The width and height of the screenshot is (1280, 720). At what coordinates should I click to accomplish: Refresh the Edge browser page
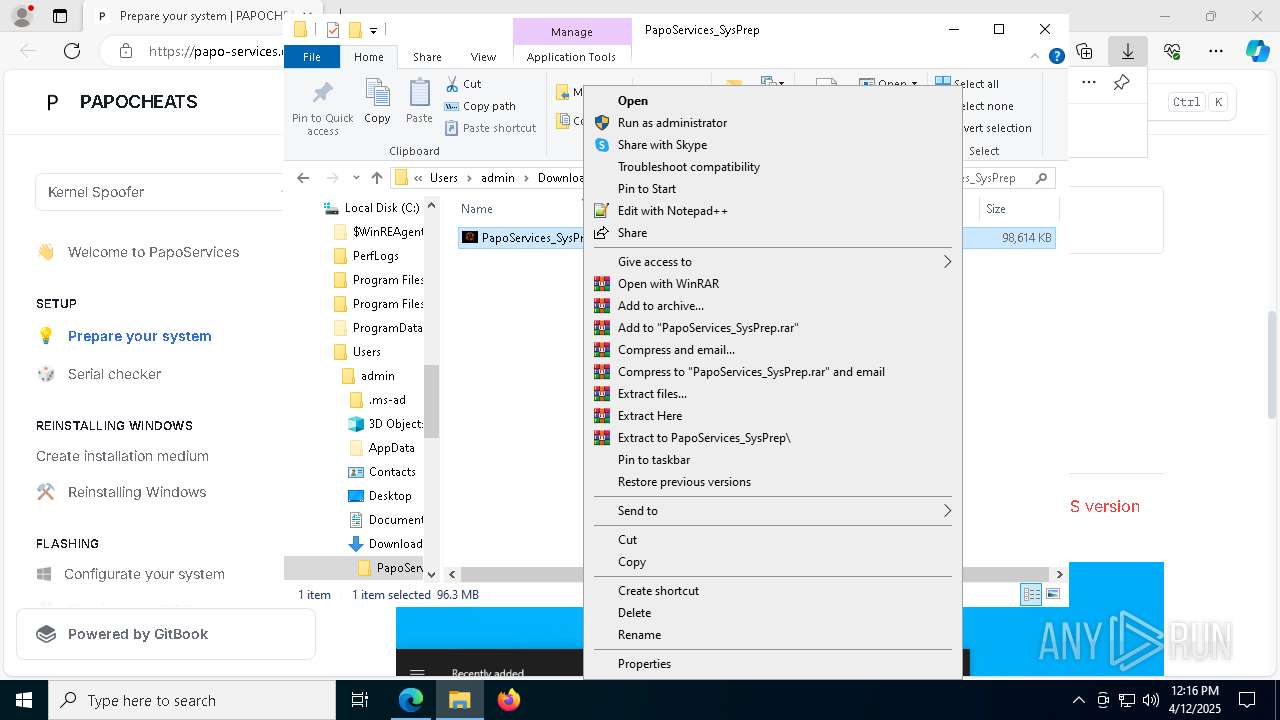pyautogui.click(x=72, y=50)
